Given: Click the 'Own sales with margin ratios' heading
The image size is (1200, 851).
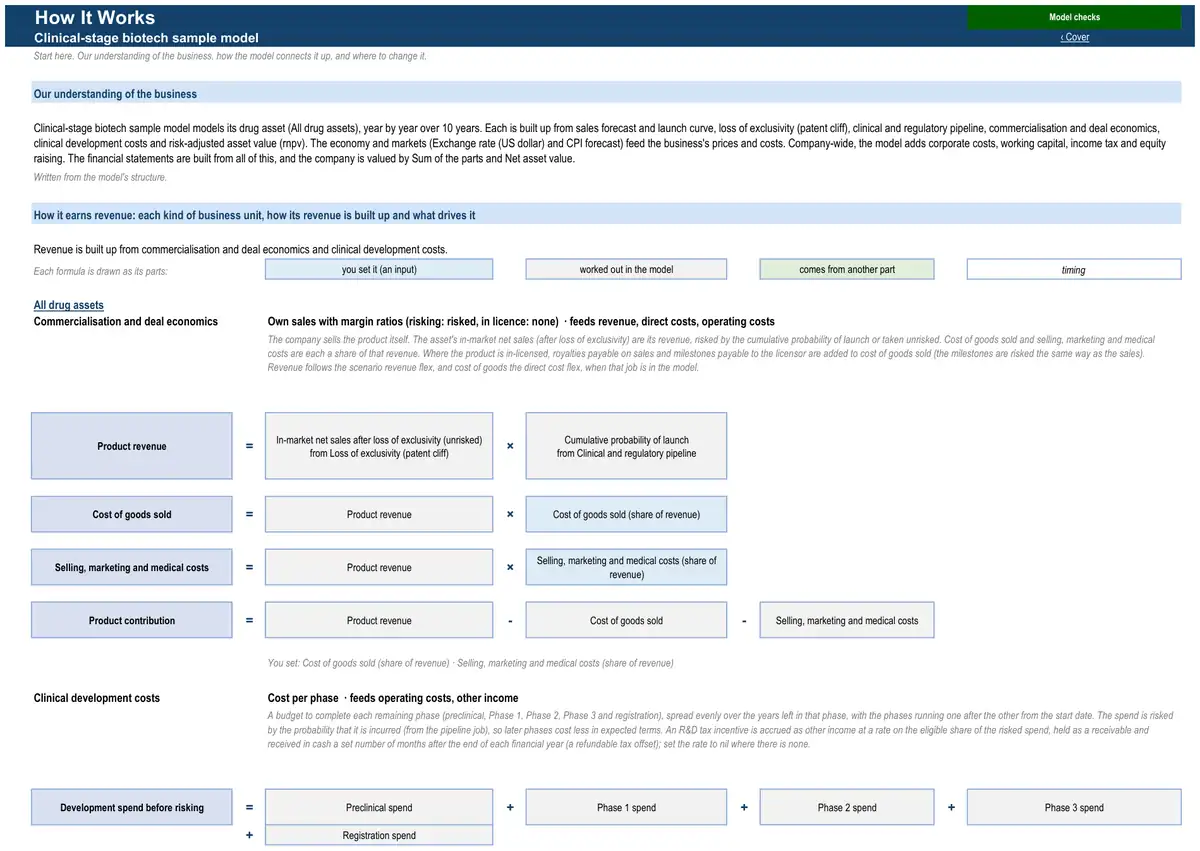Looking at the screenshot, I should point(521,321).
